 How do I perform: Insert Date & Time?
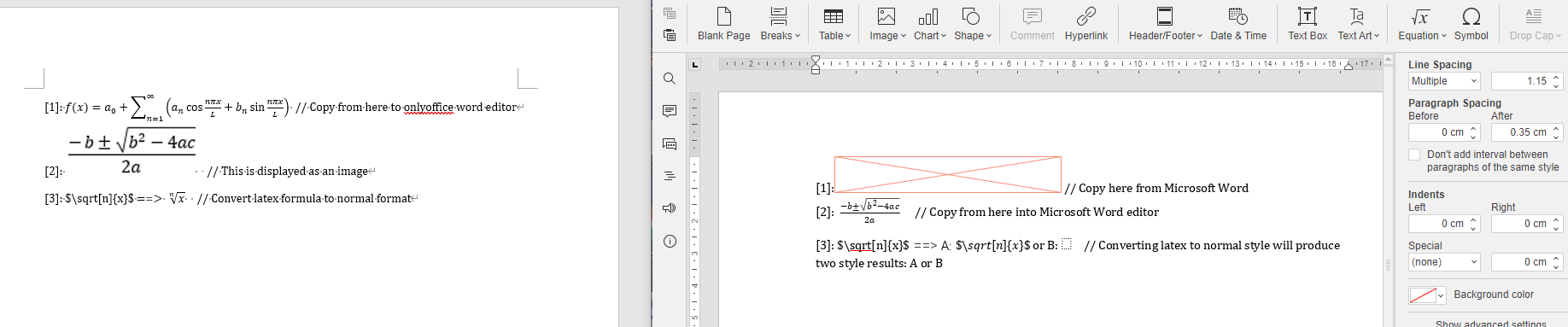tap(1238, 24)
